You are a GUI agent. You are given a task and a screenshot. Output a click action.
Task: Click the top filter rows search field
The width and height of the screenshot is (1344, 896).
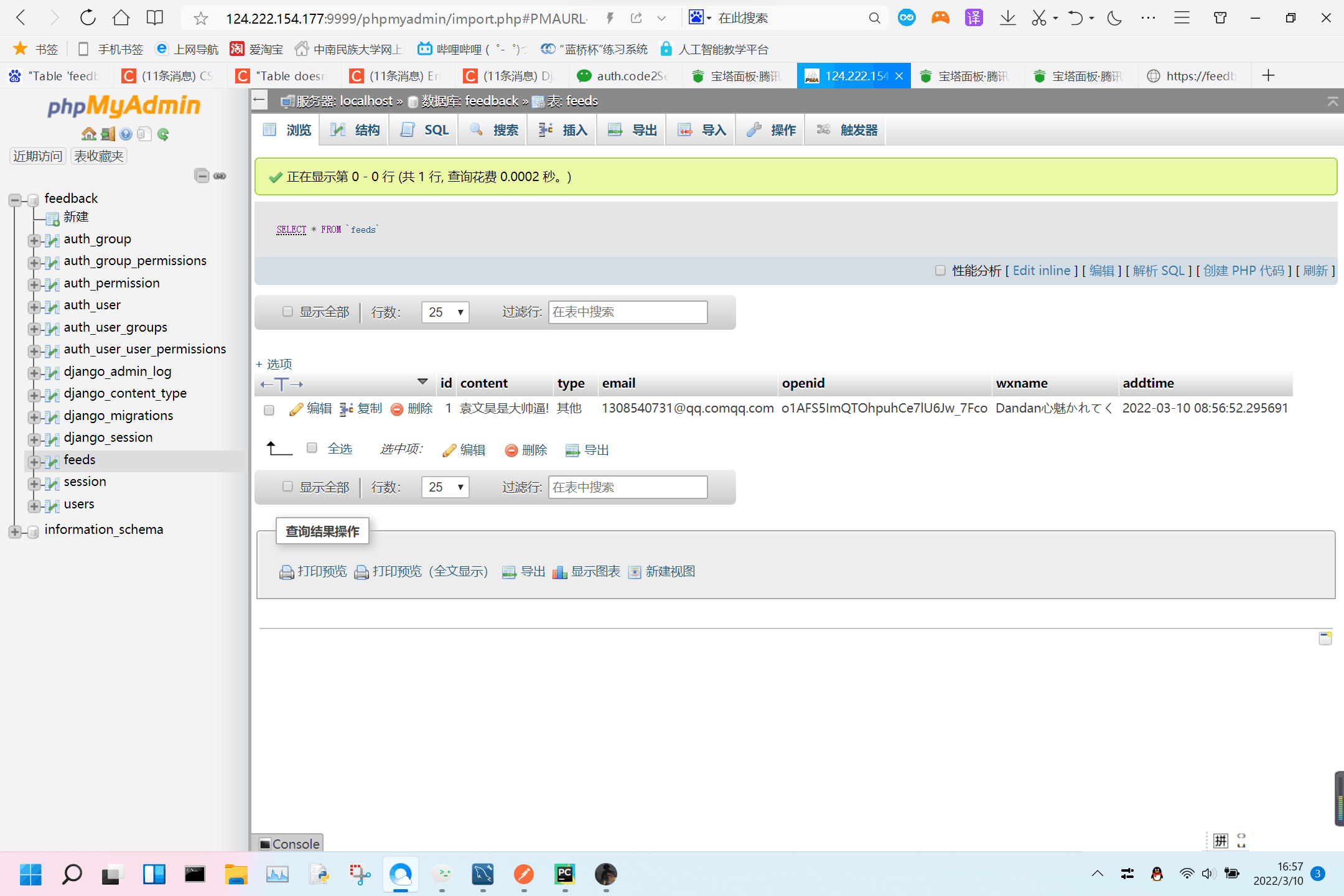click(x=628, y=312)
